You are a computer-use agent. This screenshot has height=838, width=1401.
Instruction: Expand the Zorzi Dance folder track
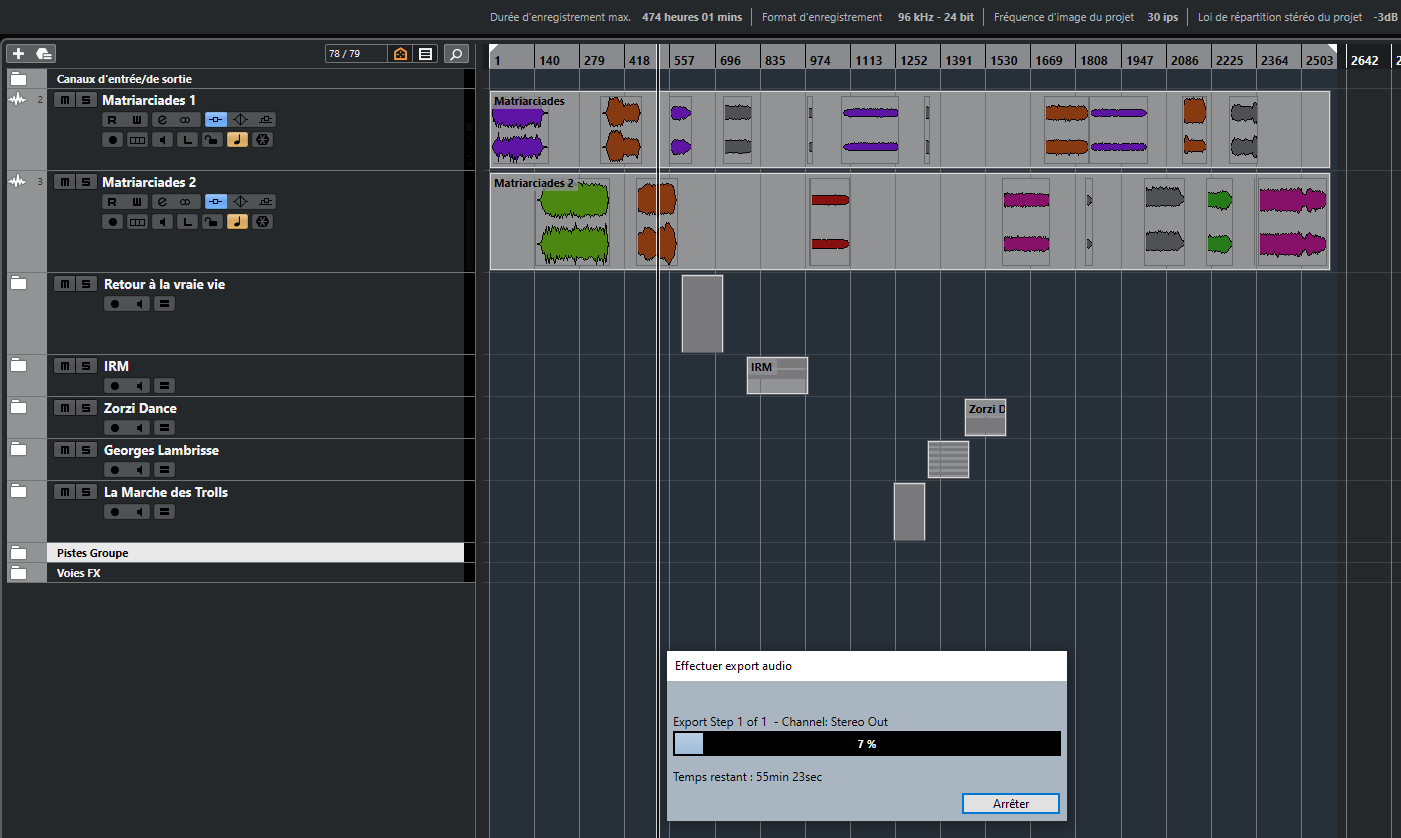click(x=18, y=408)
